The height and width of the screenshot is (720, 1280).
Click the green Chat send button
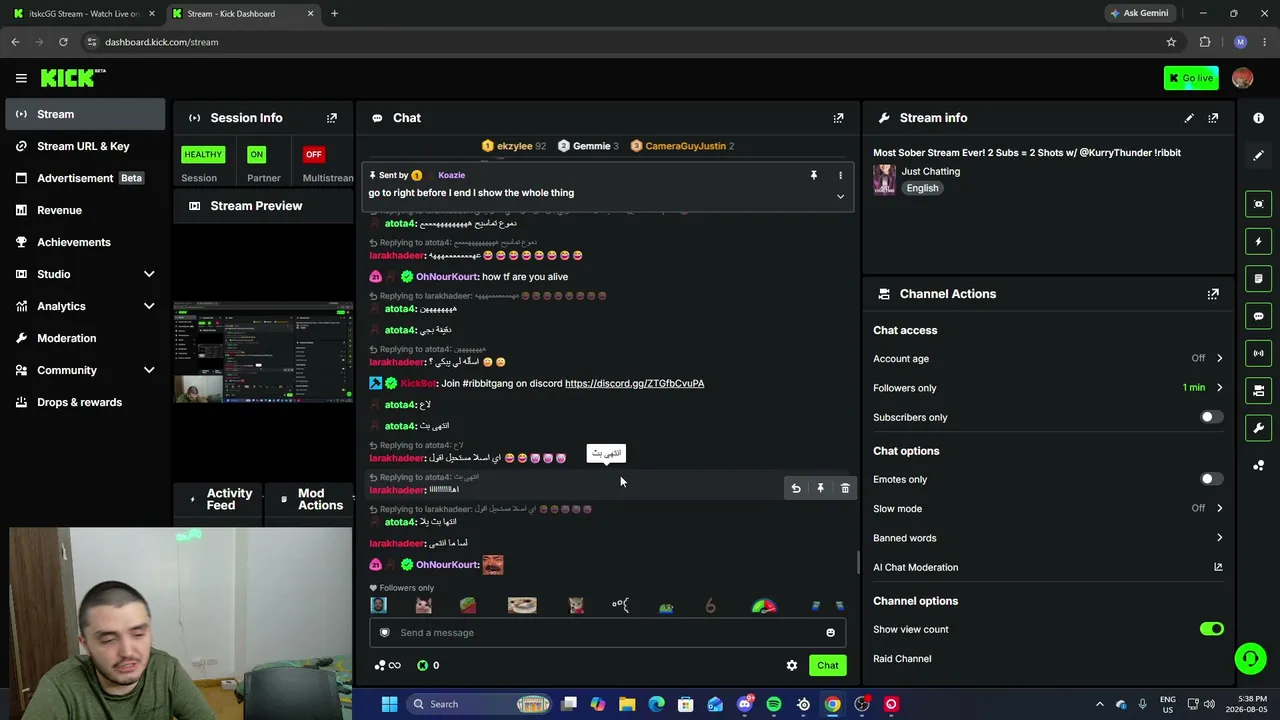[827, 665]
